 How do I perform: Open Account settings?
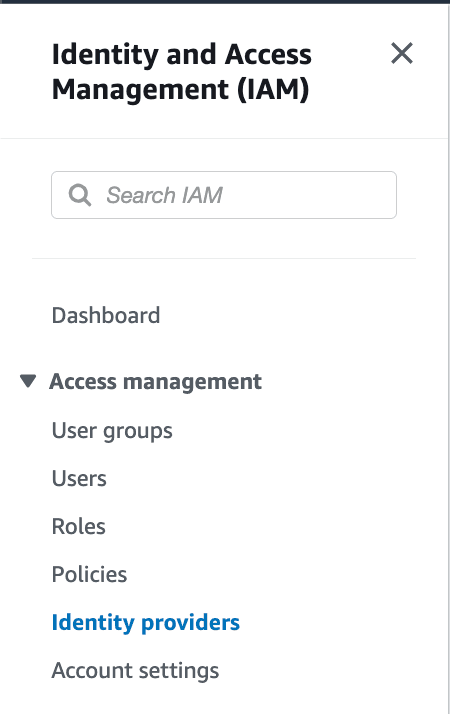tap(135, 670)
